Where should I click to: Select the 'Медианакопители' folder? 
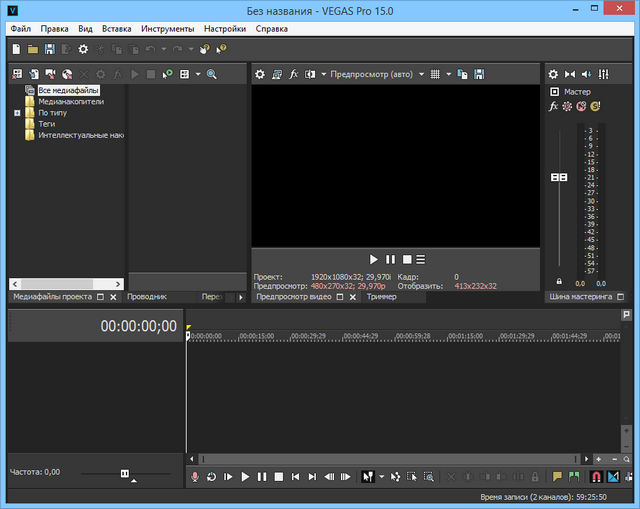click(x=70, y=102)
